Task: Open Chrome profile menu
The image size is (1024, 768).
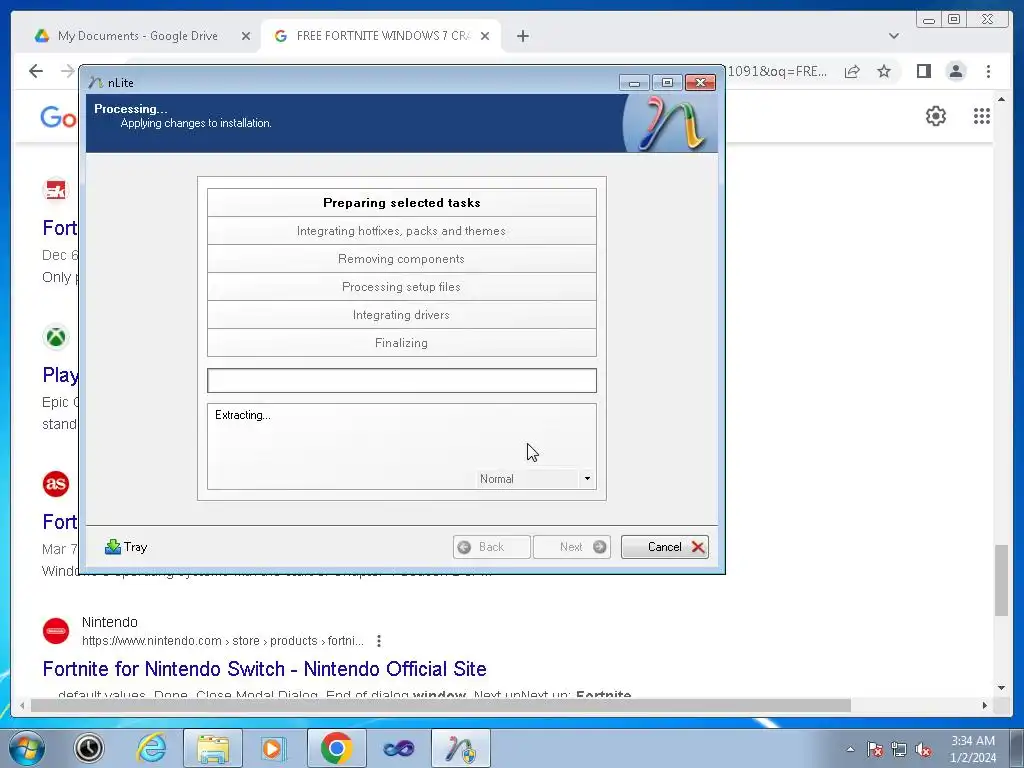Action: 956,71
